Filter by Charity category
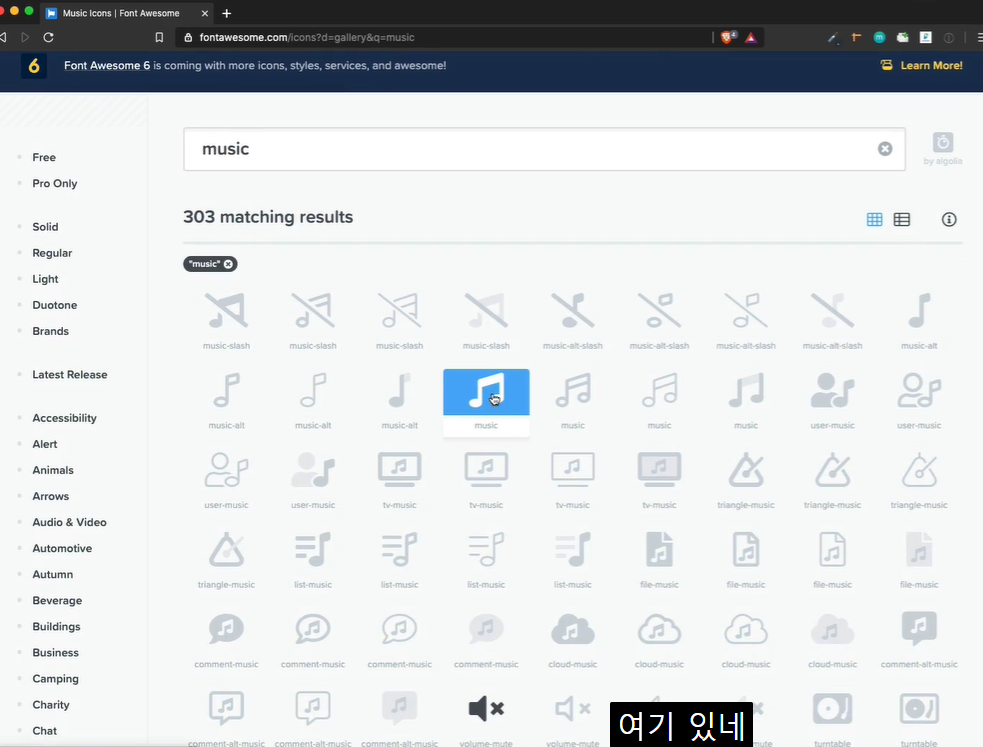This screenshot has width=983, height=747. tap(51, 705)
